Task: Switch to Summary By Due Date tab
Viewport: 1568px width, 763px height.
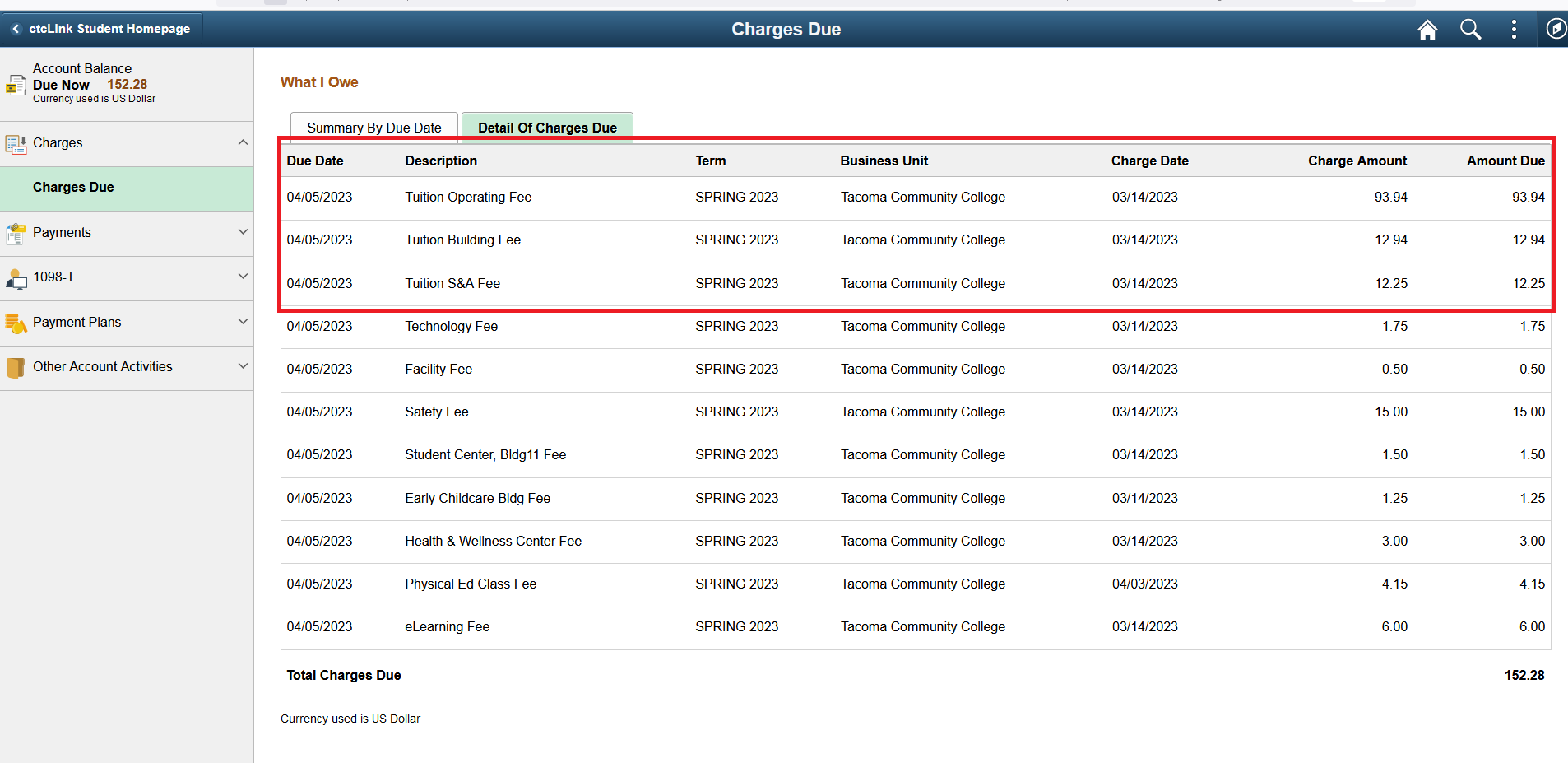Action: [374, 128]
